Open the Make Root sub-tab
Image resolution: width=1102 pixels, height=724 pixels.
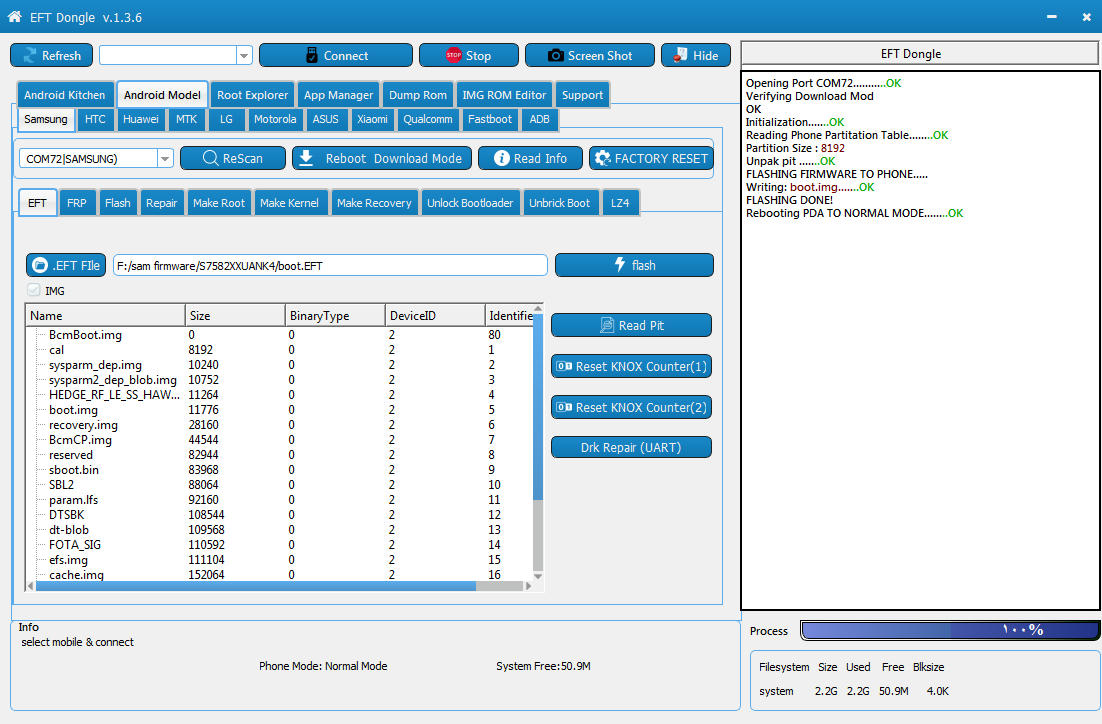point(219,203)
